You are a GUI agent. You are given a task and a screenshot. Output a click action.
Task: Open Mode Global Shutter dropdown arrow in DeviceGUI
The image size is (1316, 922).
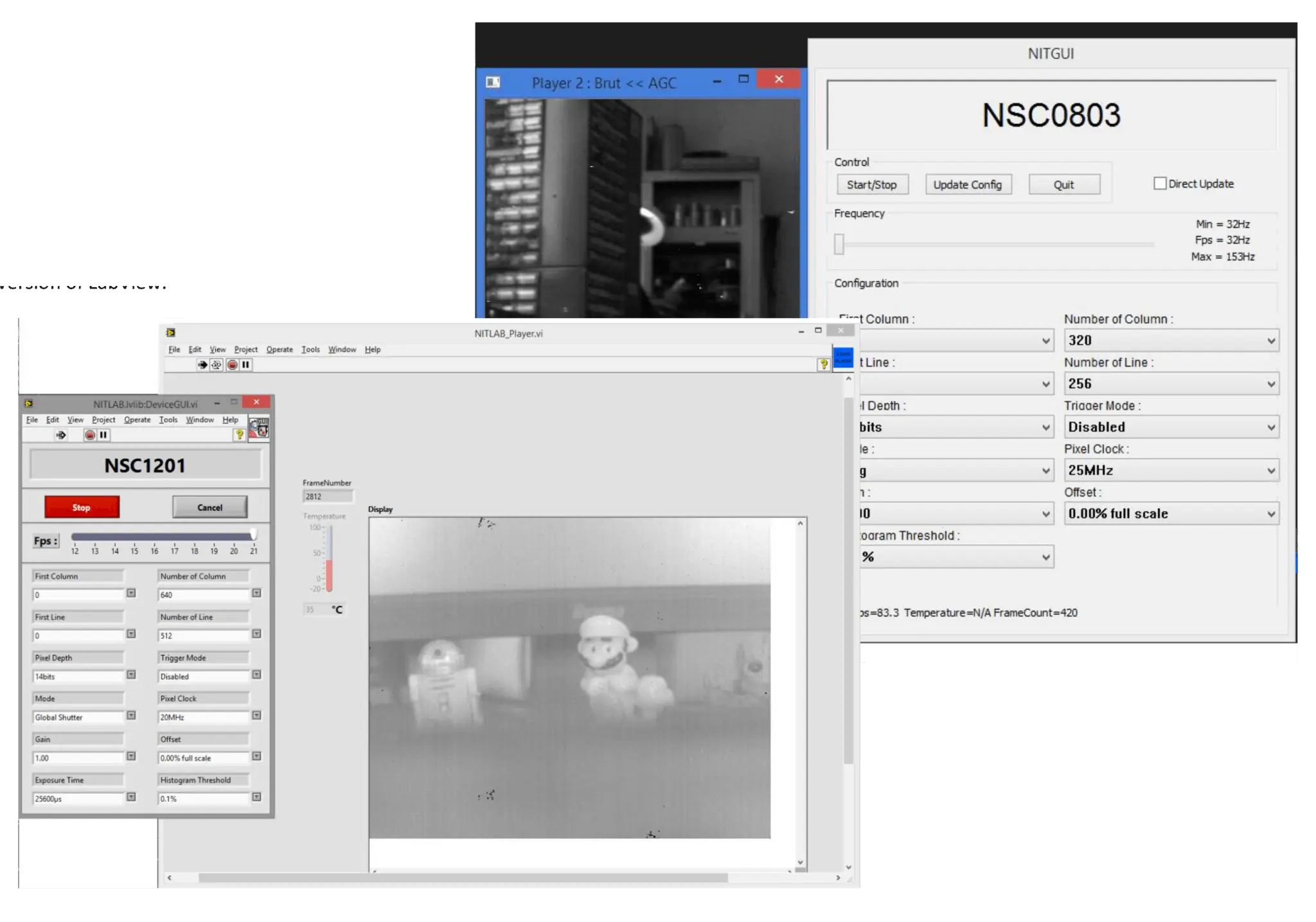pos(131,715)
